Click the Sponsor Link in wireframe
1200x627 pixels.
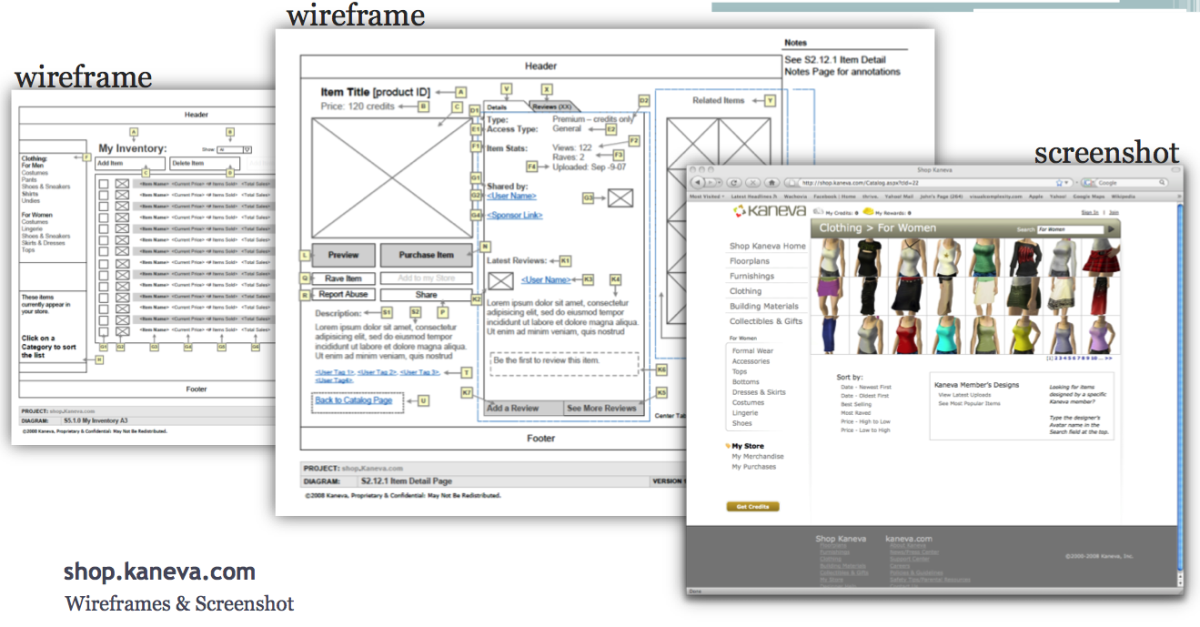(x=515, y=215)
